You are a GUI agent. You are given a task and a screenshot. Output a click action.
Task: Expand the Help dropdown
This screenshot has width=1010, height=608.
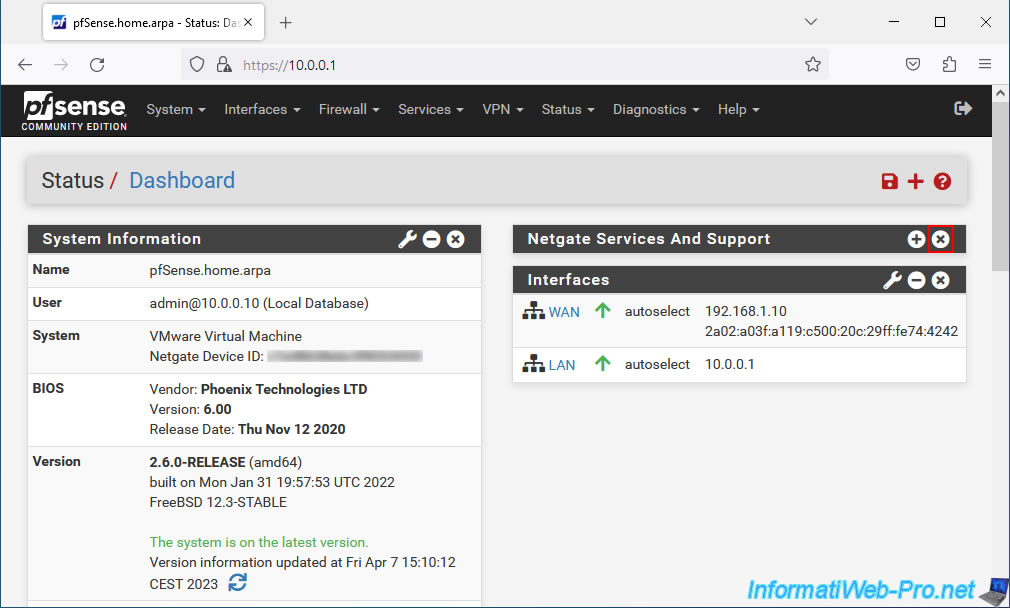[739, 109]
